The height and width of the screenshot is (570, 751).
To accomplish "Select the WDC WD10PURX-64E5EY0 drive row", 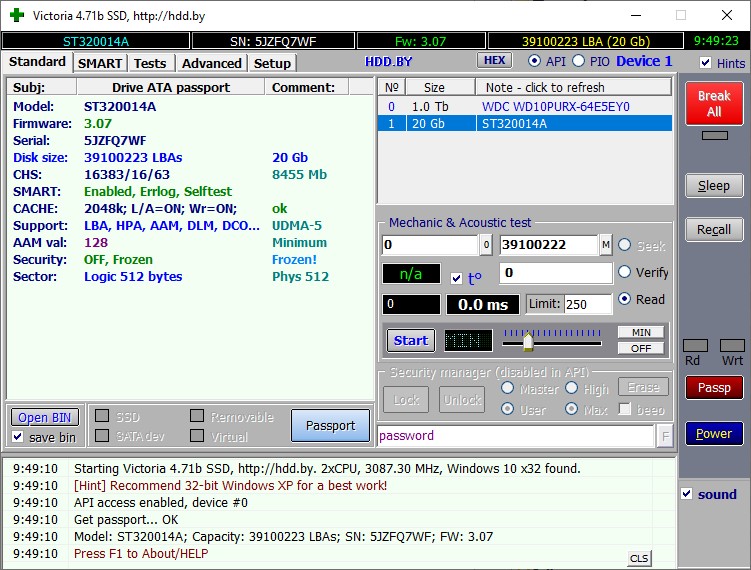I will pyautogui.click(x=525, y=107).
